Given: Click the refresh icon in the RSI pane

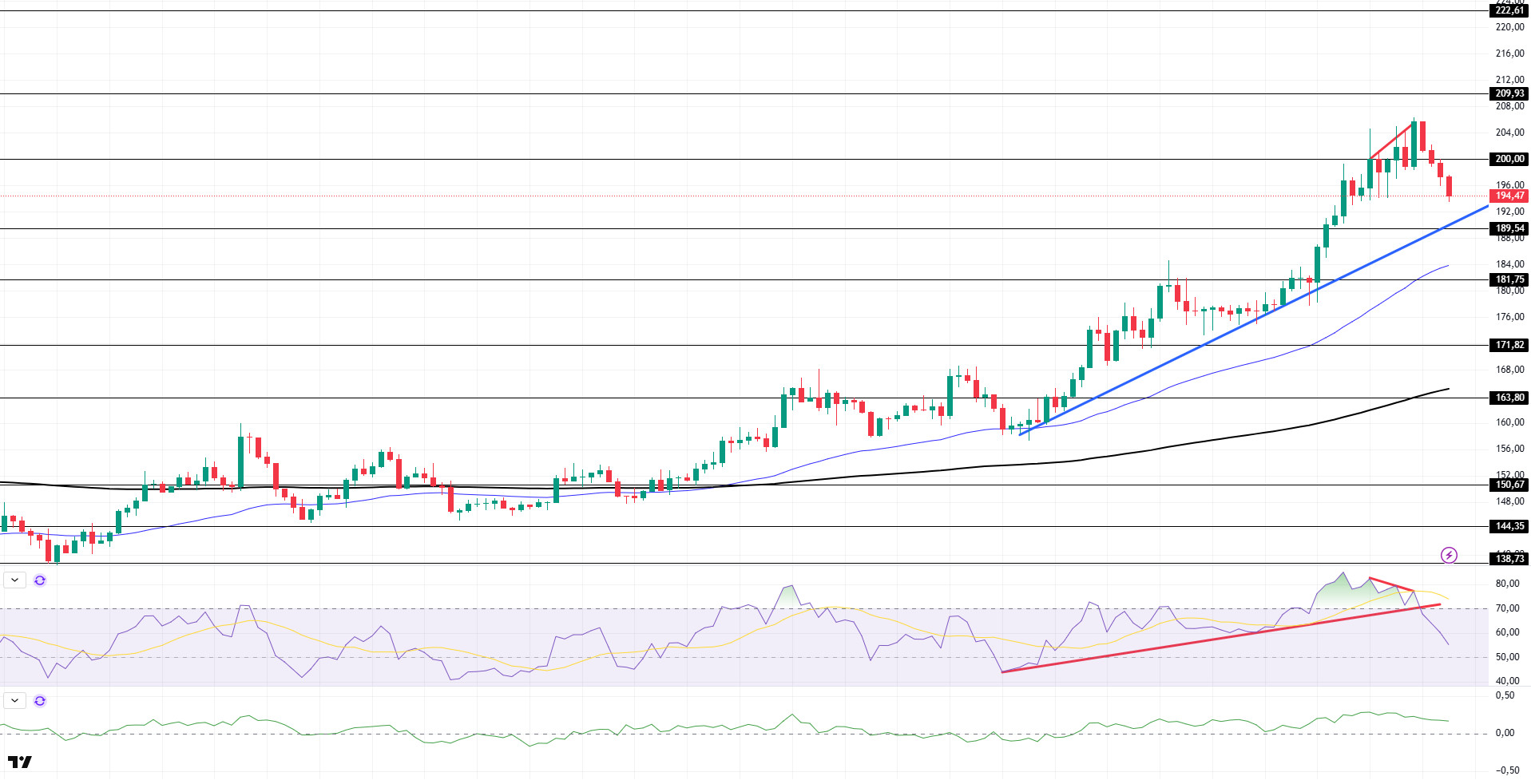Looking at the screenshot, I should coord(40,580).
